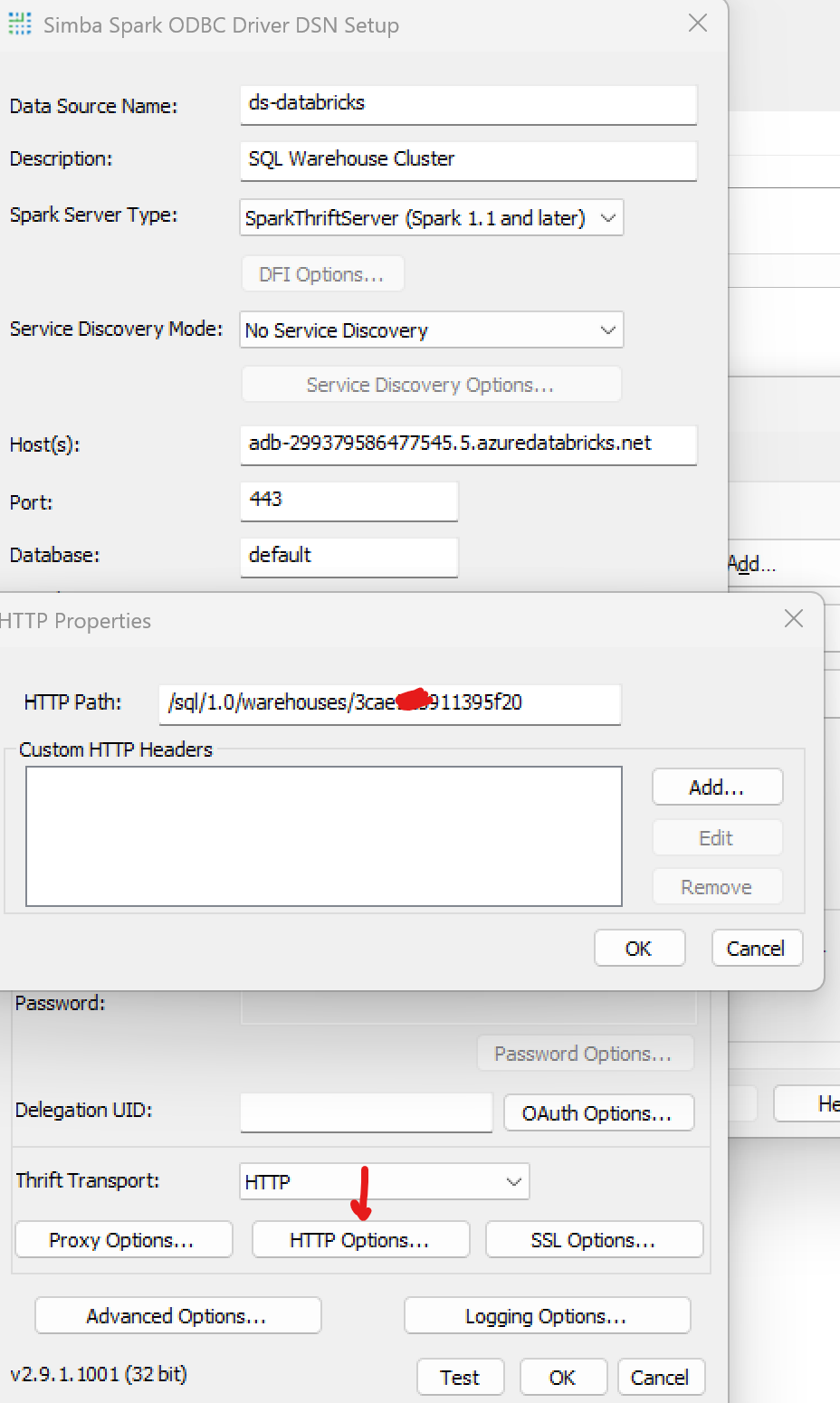Cancel the DSN Setup window
Screen dimensions: 840x1403
click(x=661, y=1378)
